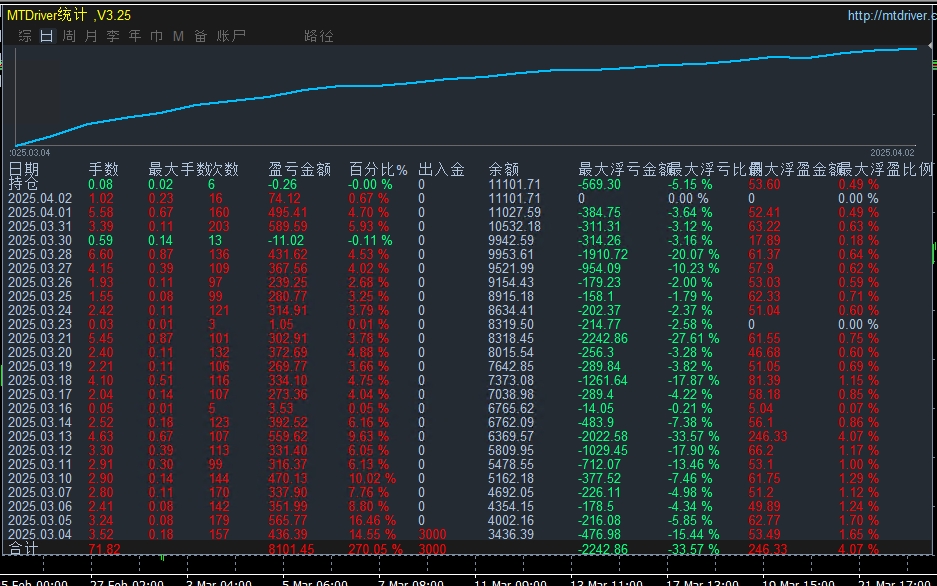Click the 路径 path button

(x=319, y=36)
